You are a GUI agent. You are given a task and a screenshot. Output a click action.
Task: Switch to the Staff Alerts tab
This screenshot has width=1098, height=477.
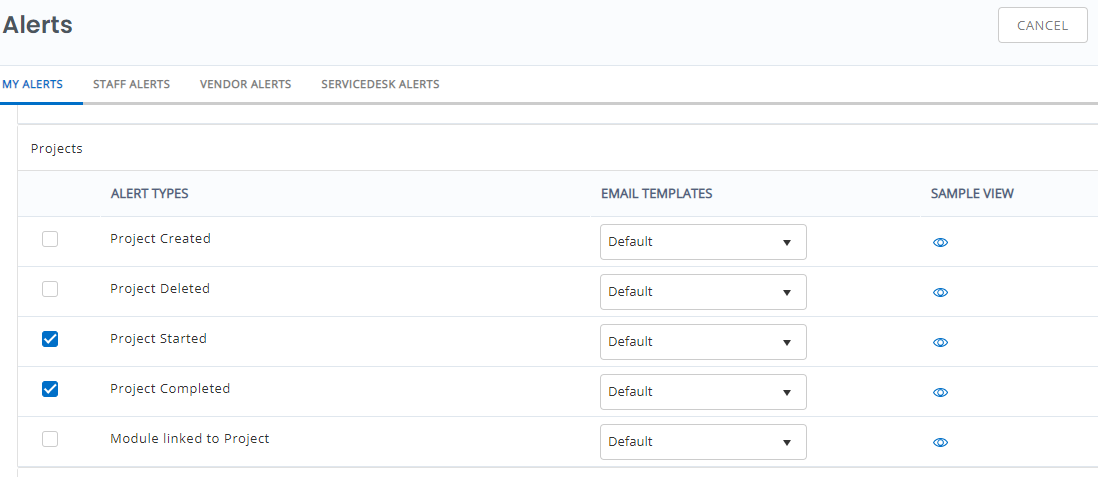[x=132, y=85]
